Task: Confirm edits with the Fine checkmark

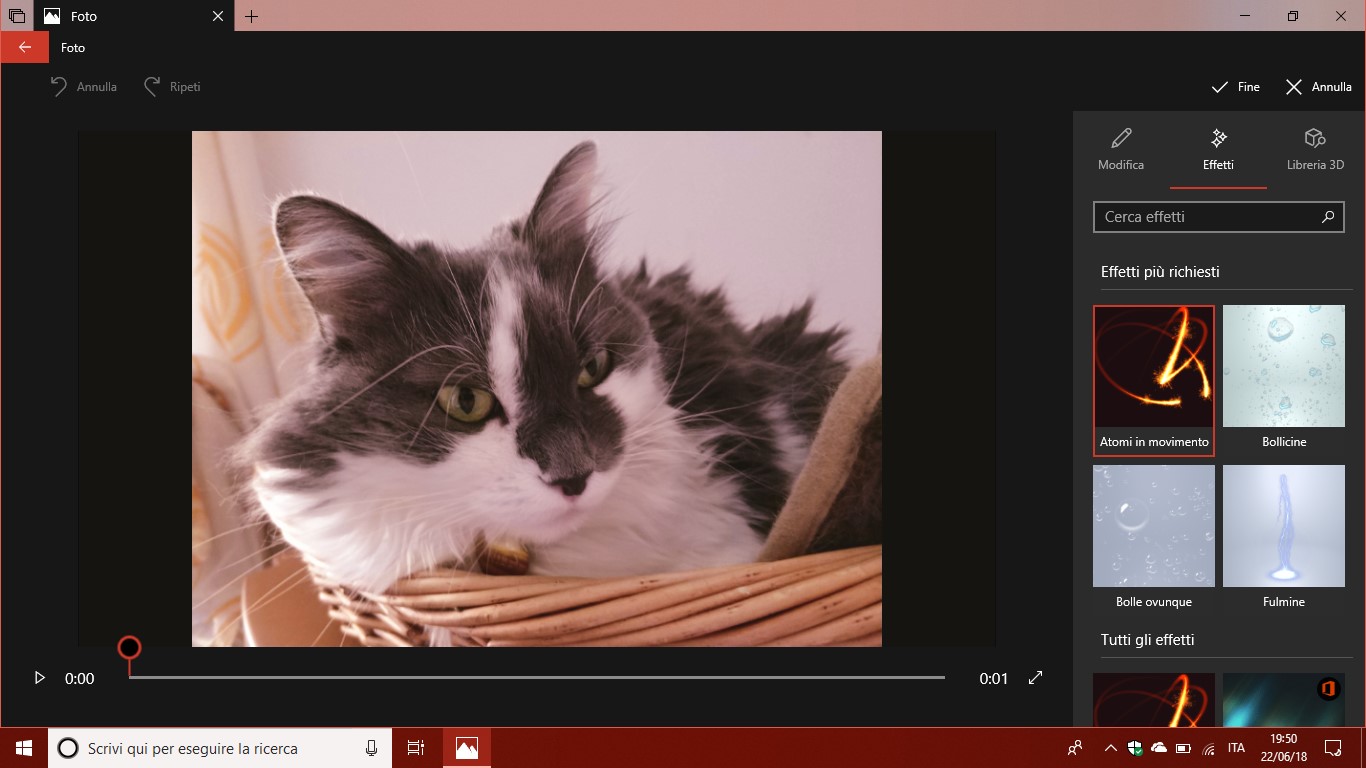Action: pyautogui.click(x=1235, y=87)
